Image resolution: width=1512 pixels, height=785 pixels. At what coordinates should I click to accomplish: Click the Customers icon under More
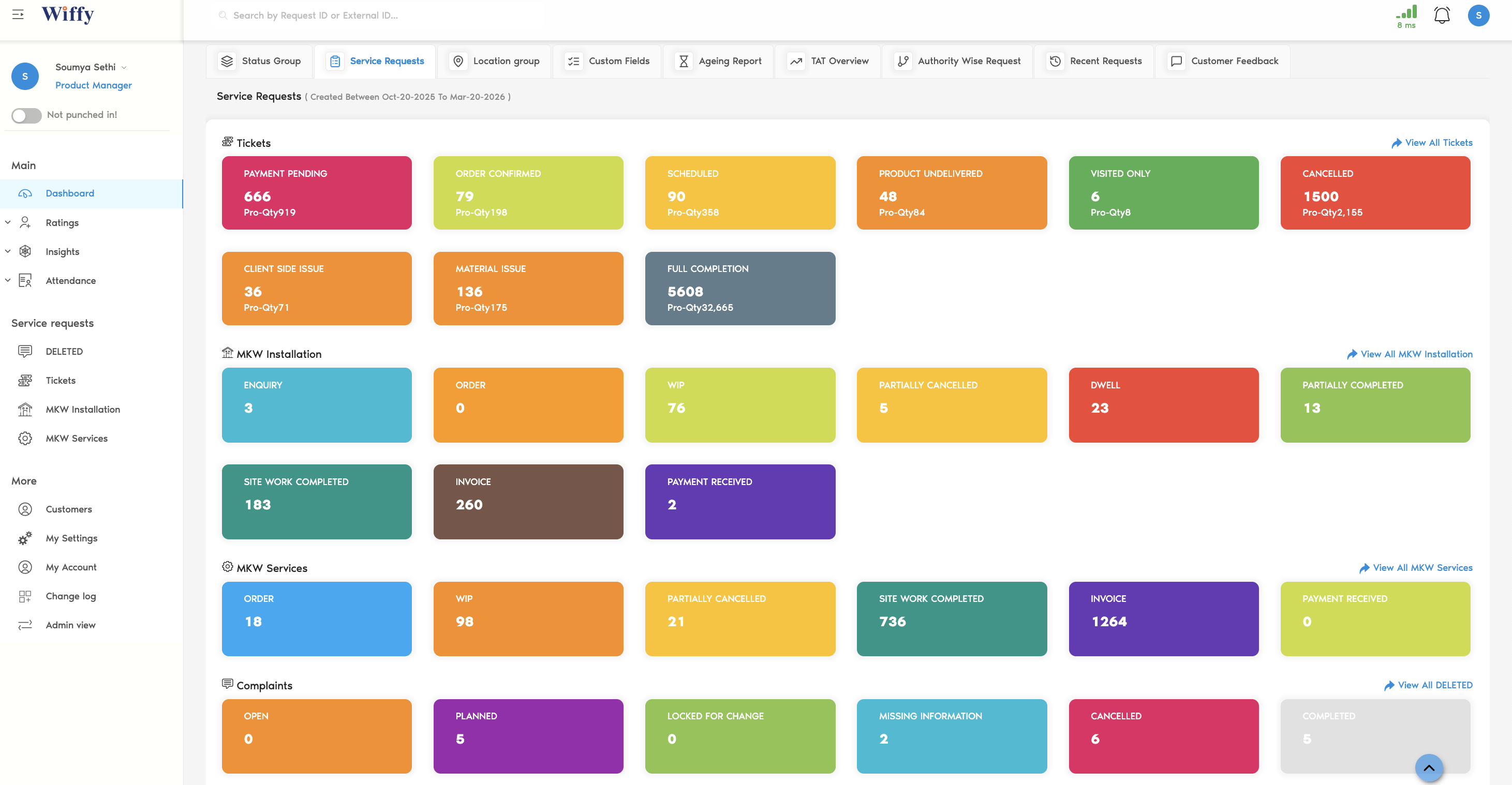(25, 509)
